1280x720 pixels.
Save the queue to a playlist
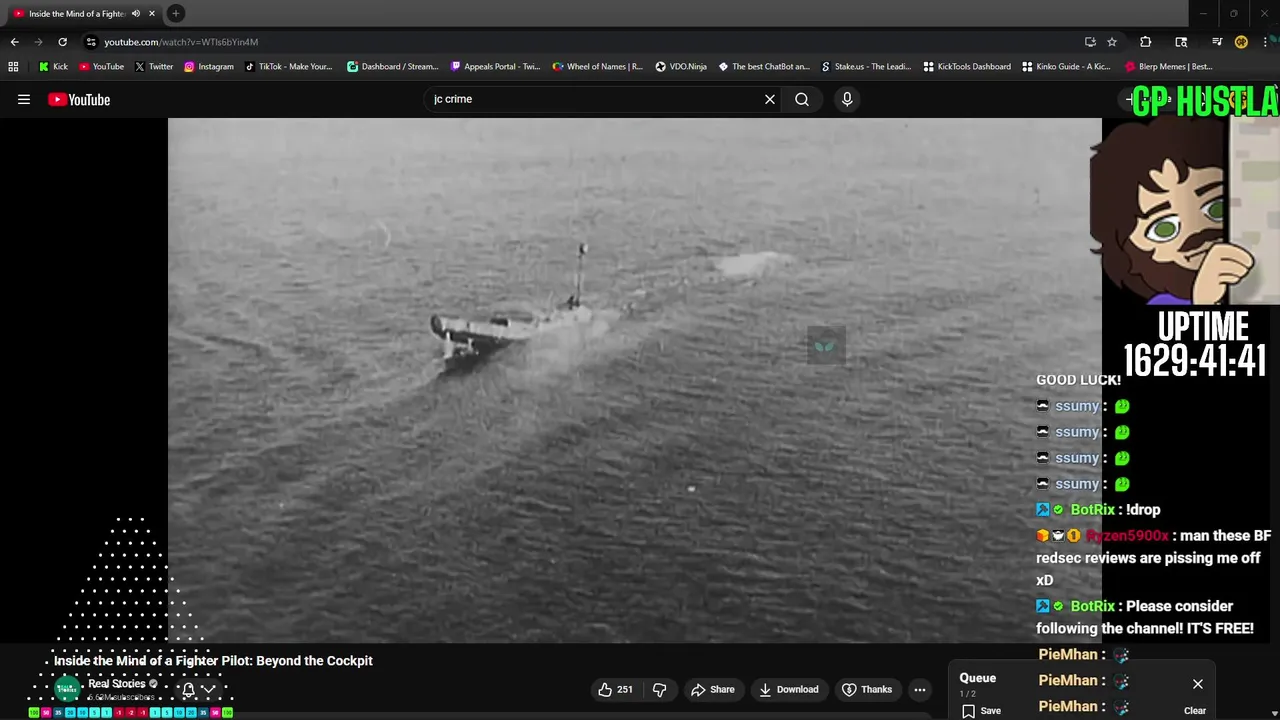[x=981, y=711]
